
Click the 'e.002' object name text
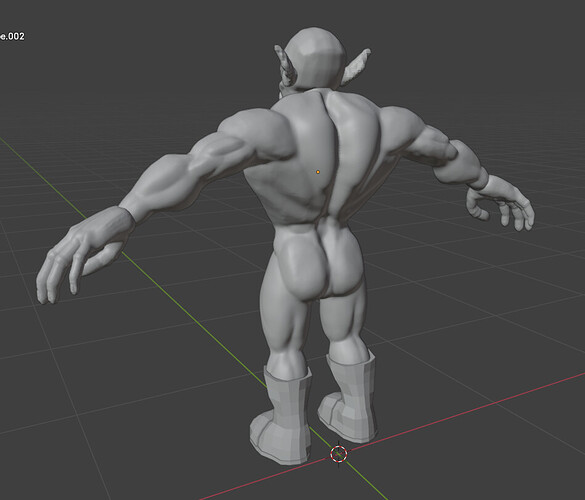coord(12,36)
